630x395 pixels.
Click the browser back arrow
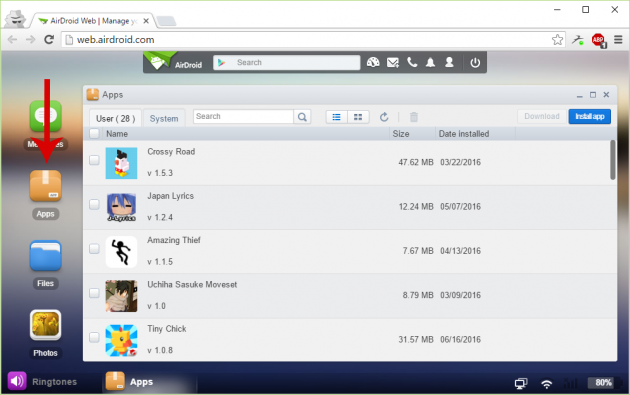(12, 39)
